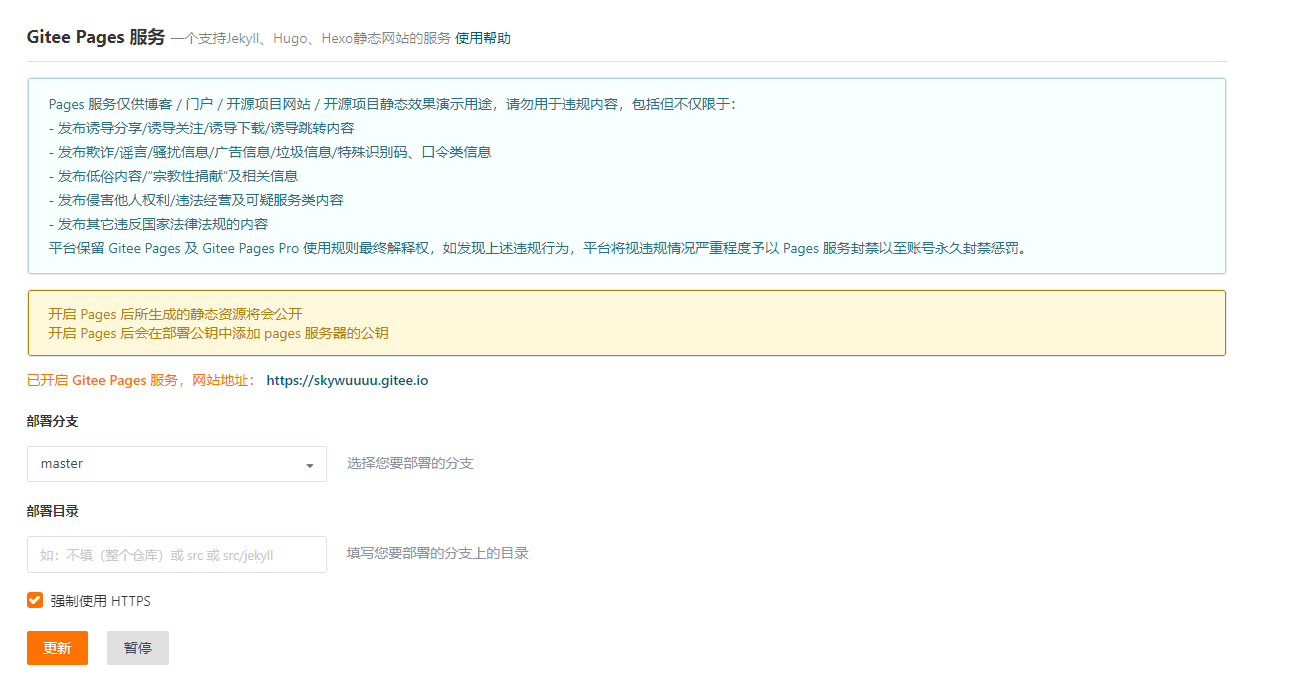Open the 使用帮助 help link
The width and height of the screenshot is (1293, 693).
coord(482,38)
